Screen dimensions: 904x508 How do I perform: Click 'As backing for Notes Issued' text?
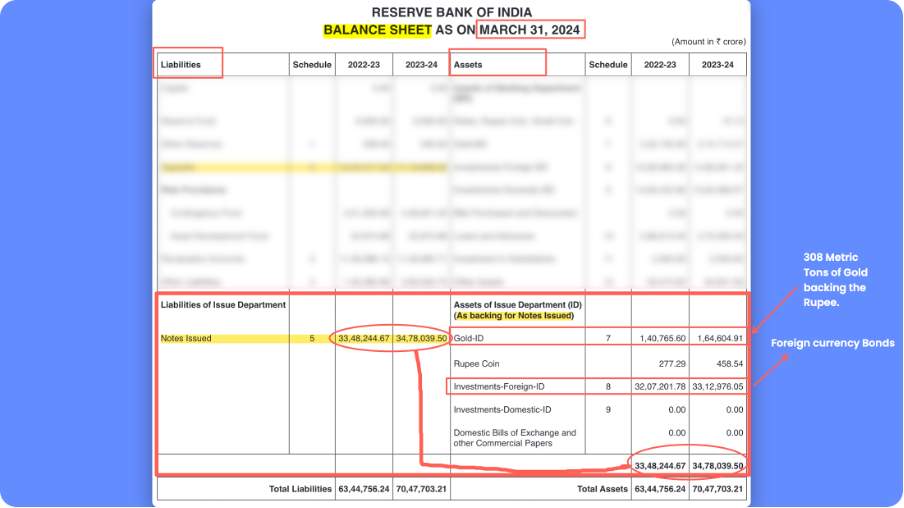coord(514,315)
